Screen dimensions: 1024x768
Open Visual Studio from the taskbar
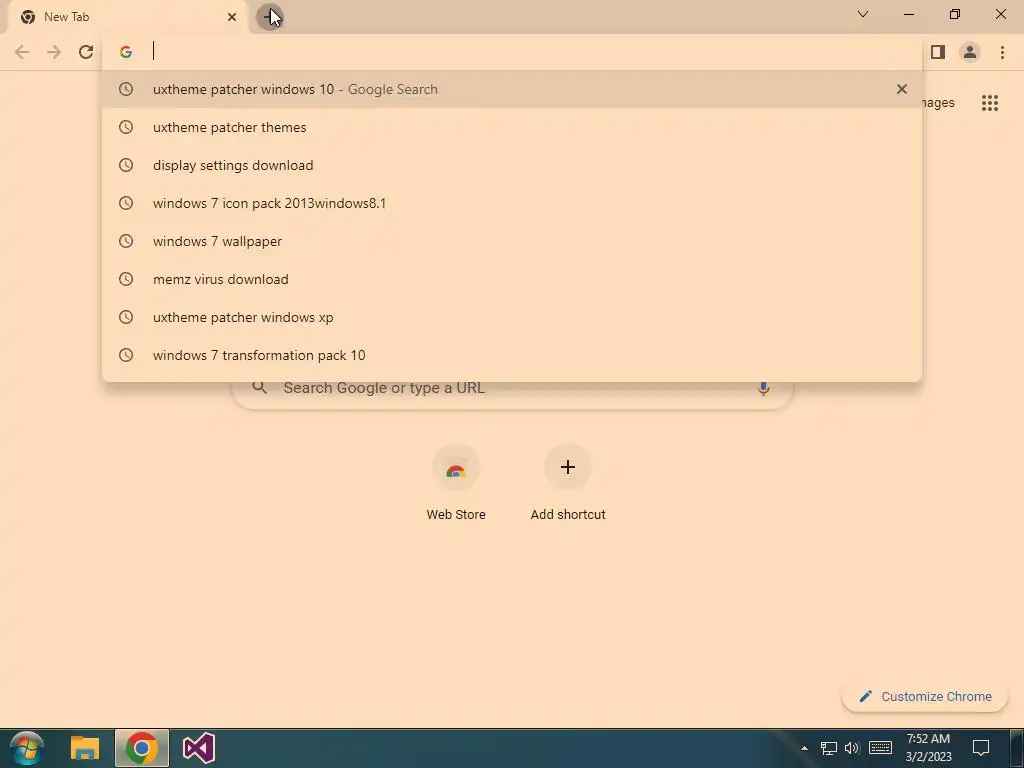(199, 748)
